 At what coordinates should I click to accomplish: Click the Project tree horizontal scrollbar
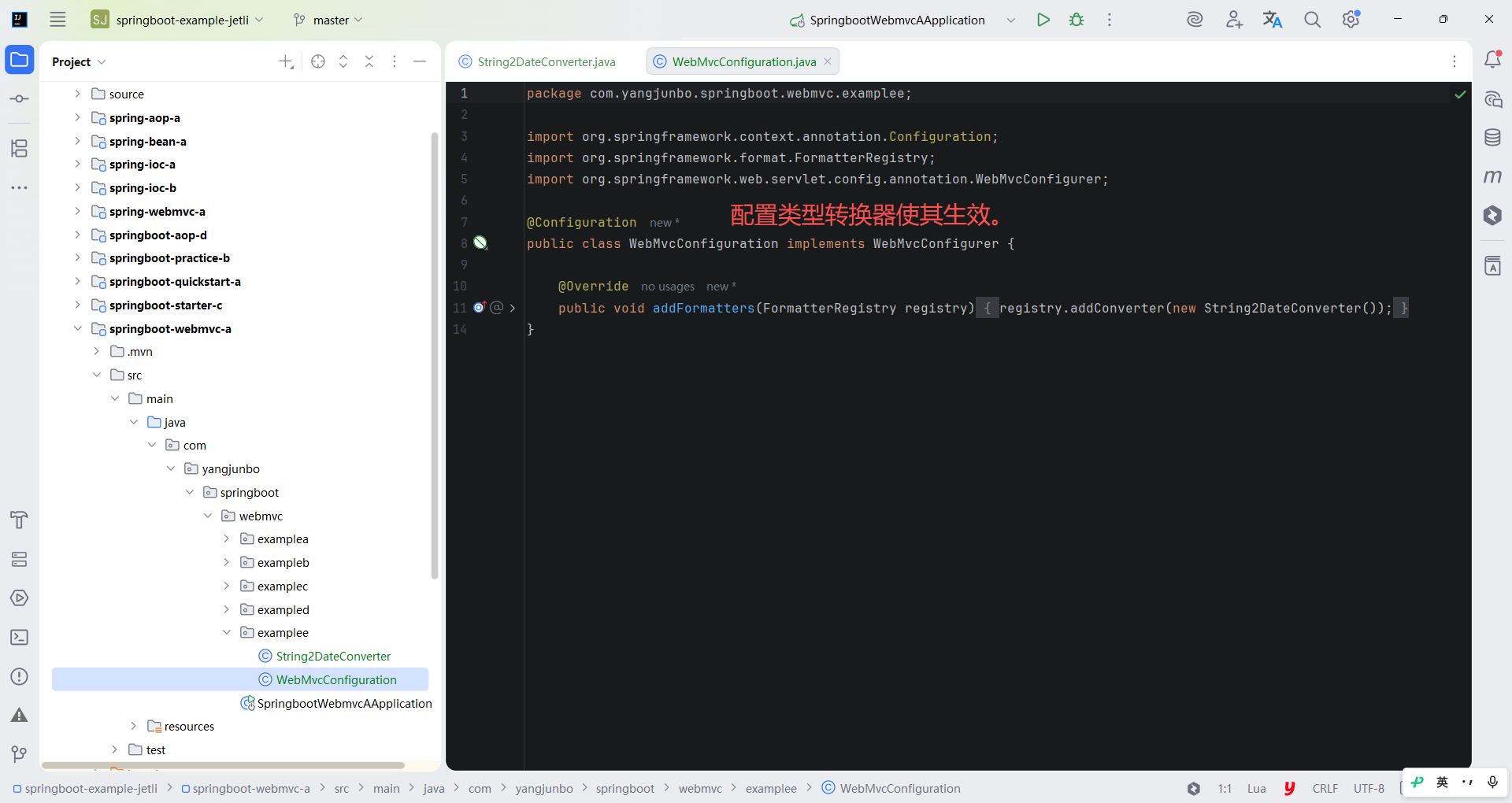pos(223,765)
